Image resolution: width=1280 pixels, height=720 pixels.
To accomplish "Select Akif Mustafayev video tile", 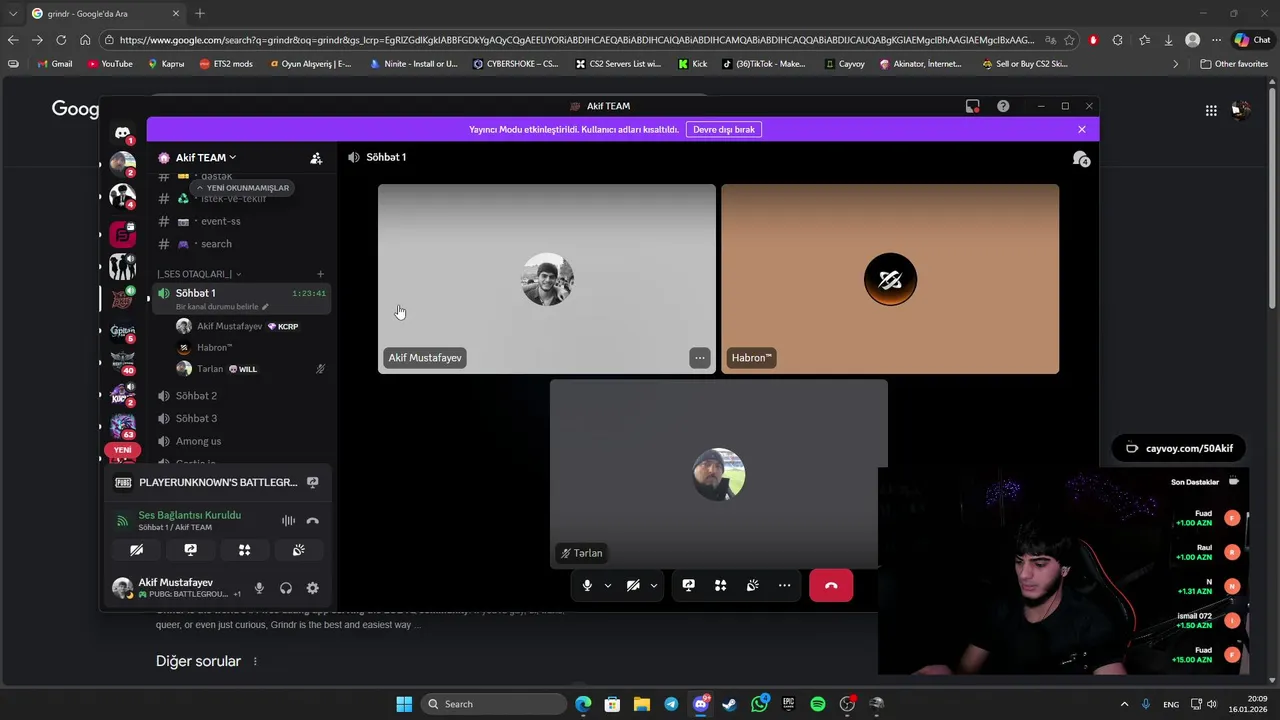I will (547, 279).
